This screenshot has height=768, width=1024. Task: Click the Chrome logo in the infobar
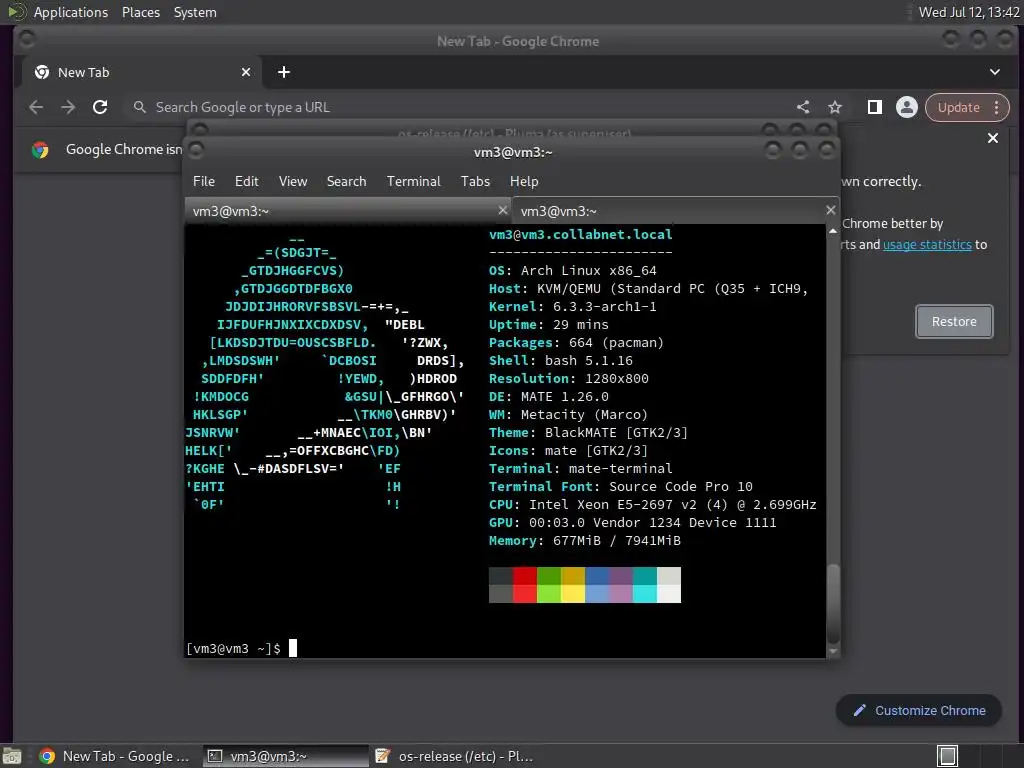point(40,150)
